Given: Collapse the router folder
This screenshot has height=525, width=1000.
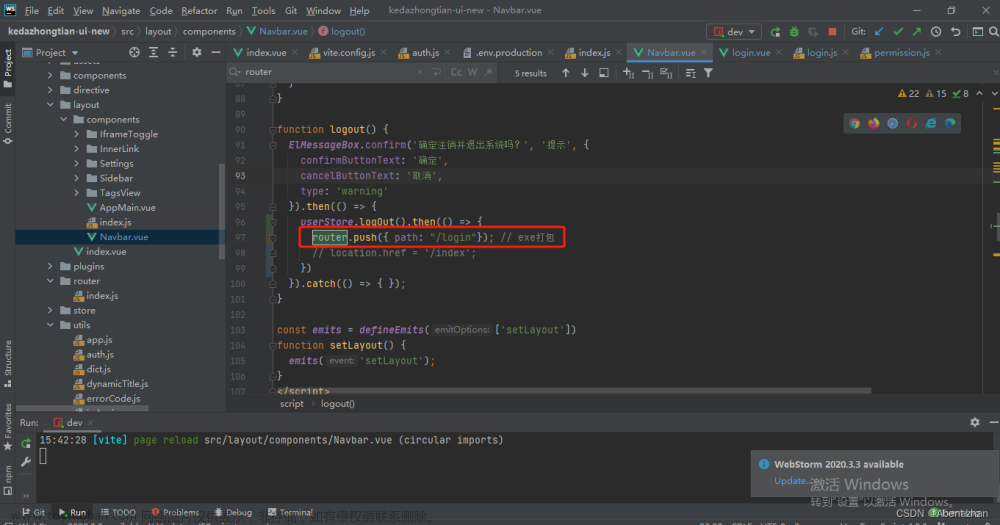Looking at the screenshot, I should pyautogui.click(x=50, y=281).
